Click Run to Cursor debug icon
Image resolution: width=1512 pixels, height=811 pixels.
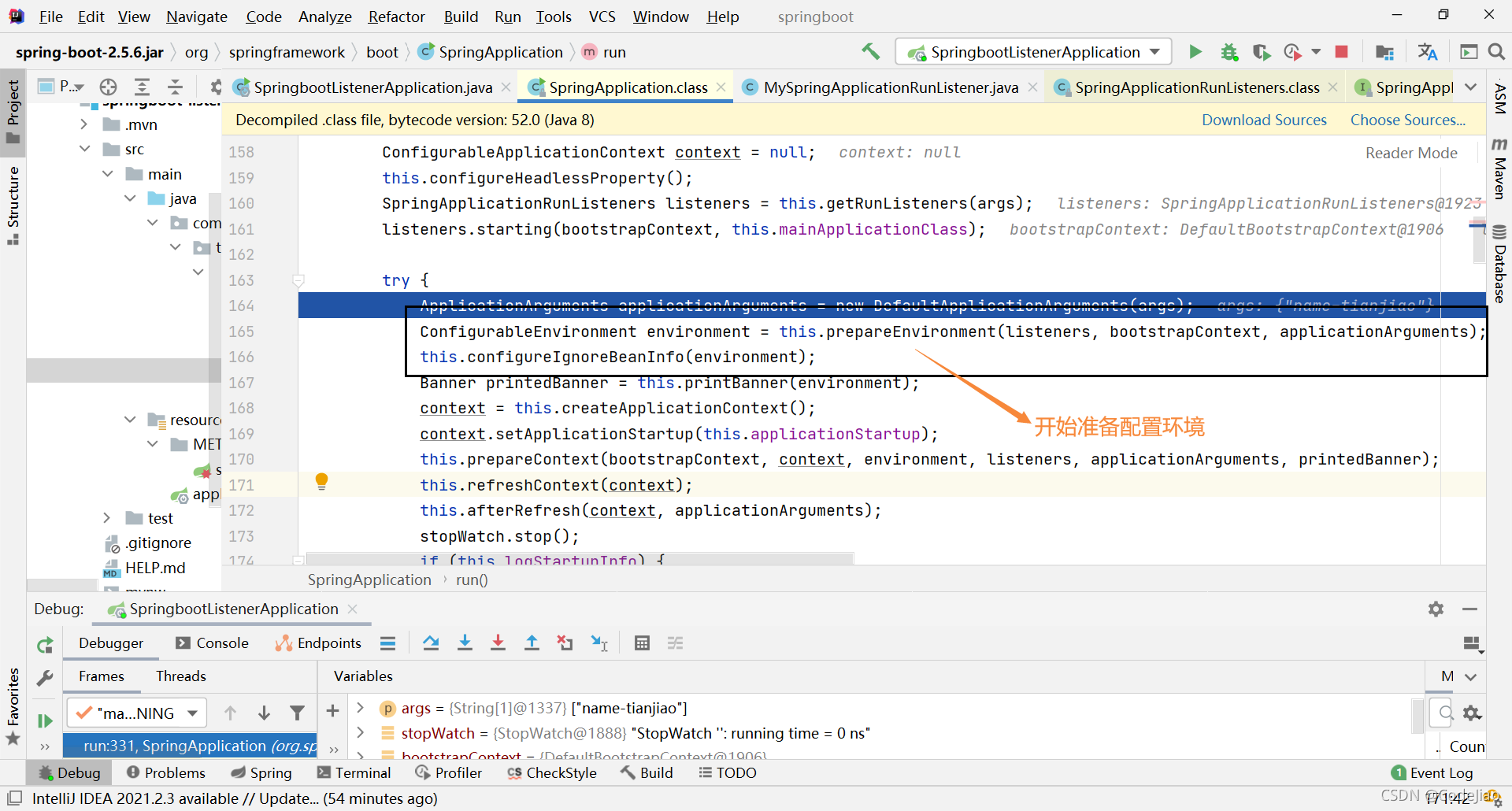(x=599, y=643)
